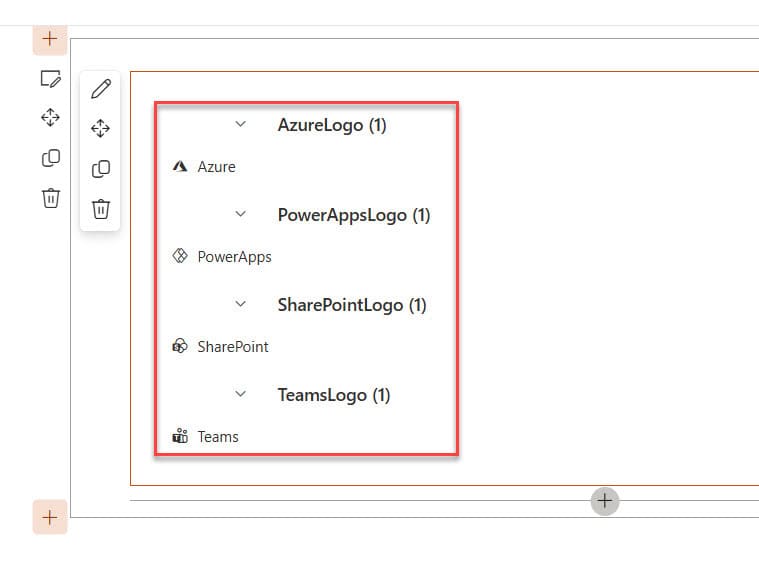Open the SharePoint list item
This screenshot has width=759, height=561.
(x=233, y=347)
